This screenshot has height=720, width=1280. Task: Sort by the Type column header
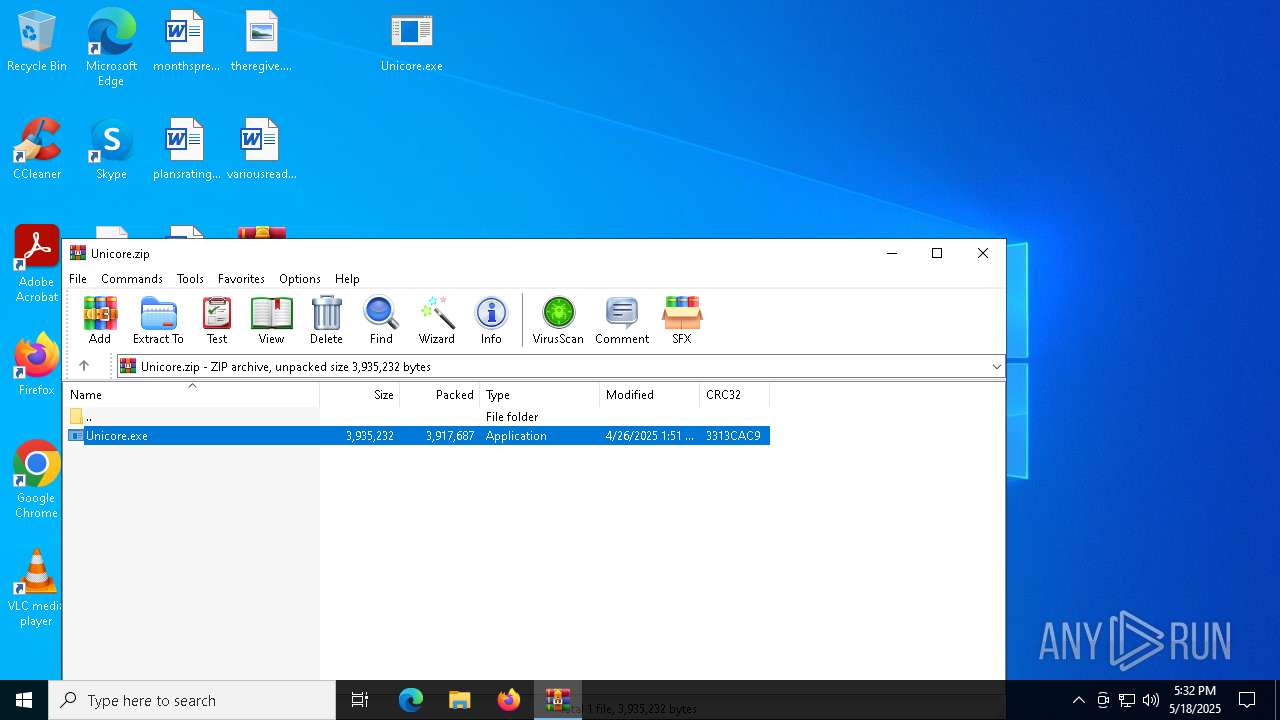click(x=540, y=395)
